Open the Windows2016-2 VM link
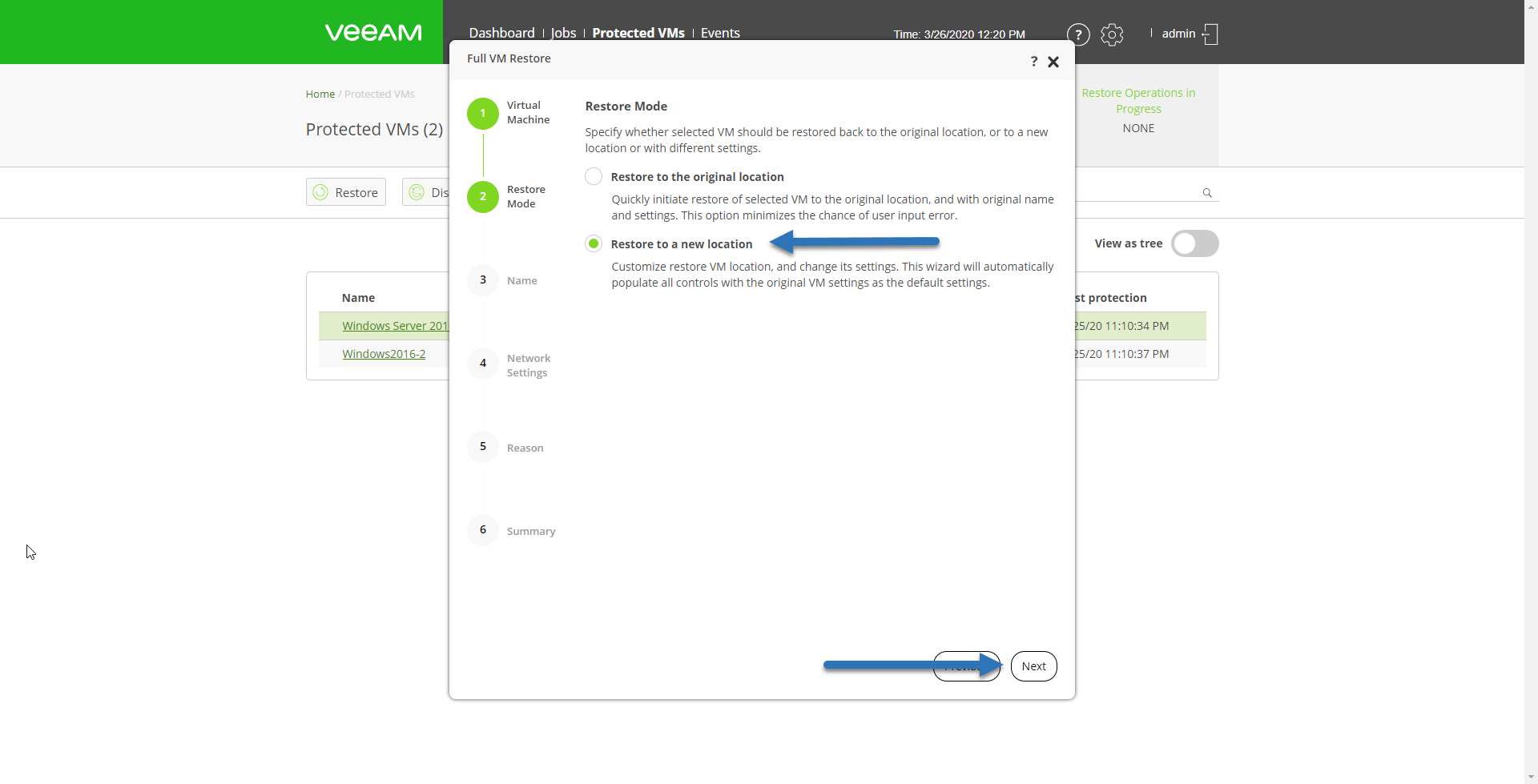The image size is (1538, 784). 384,354
